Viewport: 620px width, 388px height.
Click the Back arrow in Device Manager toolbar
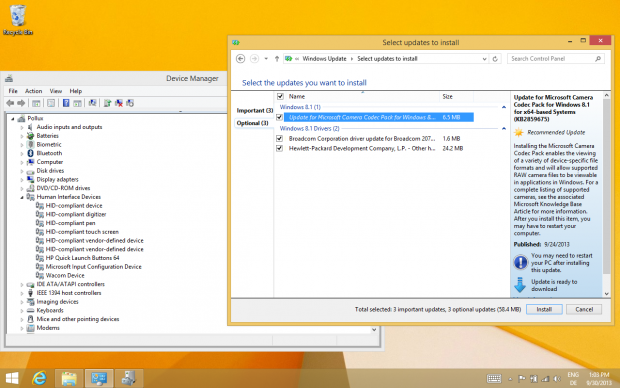pos(10,103)
